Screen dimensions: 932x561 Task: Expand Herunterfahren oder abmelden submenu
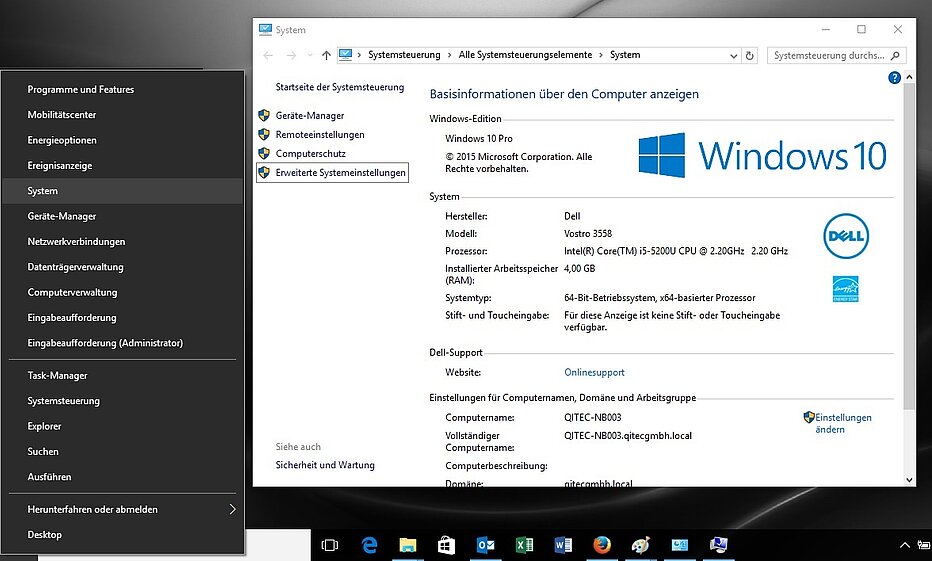(232, 509)
